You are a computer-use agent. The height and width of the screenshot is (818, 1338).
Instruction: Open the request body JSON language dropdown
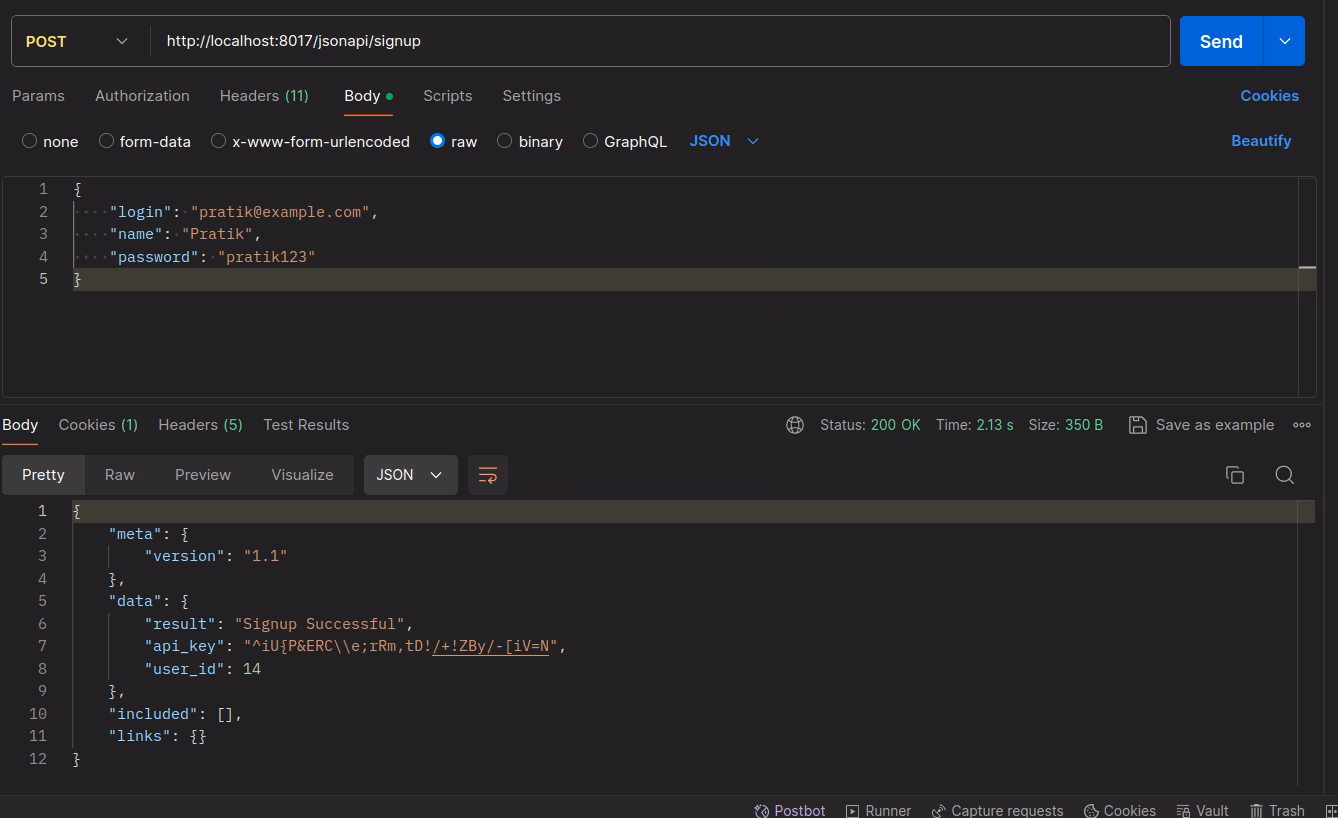(x=724, y=141)
